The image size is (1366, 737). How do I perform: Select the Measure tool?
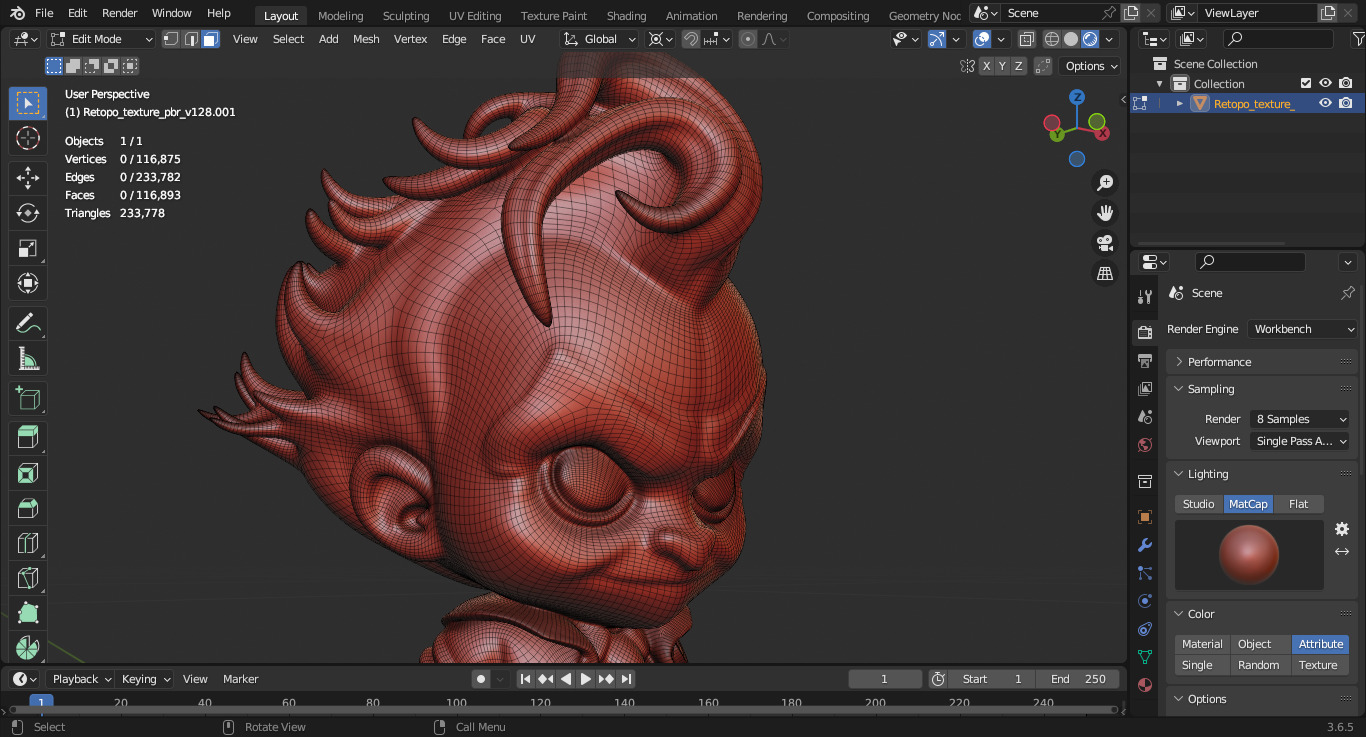(27, 358)
